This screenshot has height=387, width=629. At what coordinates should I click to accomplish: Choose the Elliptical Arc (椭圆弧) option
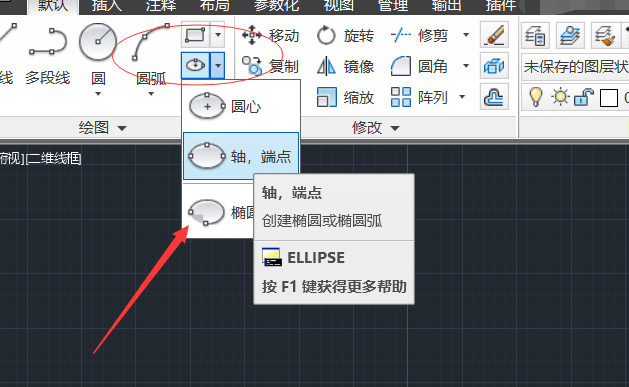[x=219, y=212]
